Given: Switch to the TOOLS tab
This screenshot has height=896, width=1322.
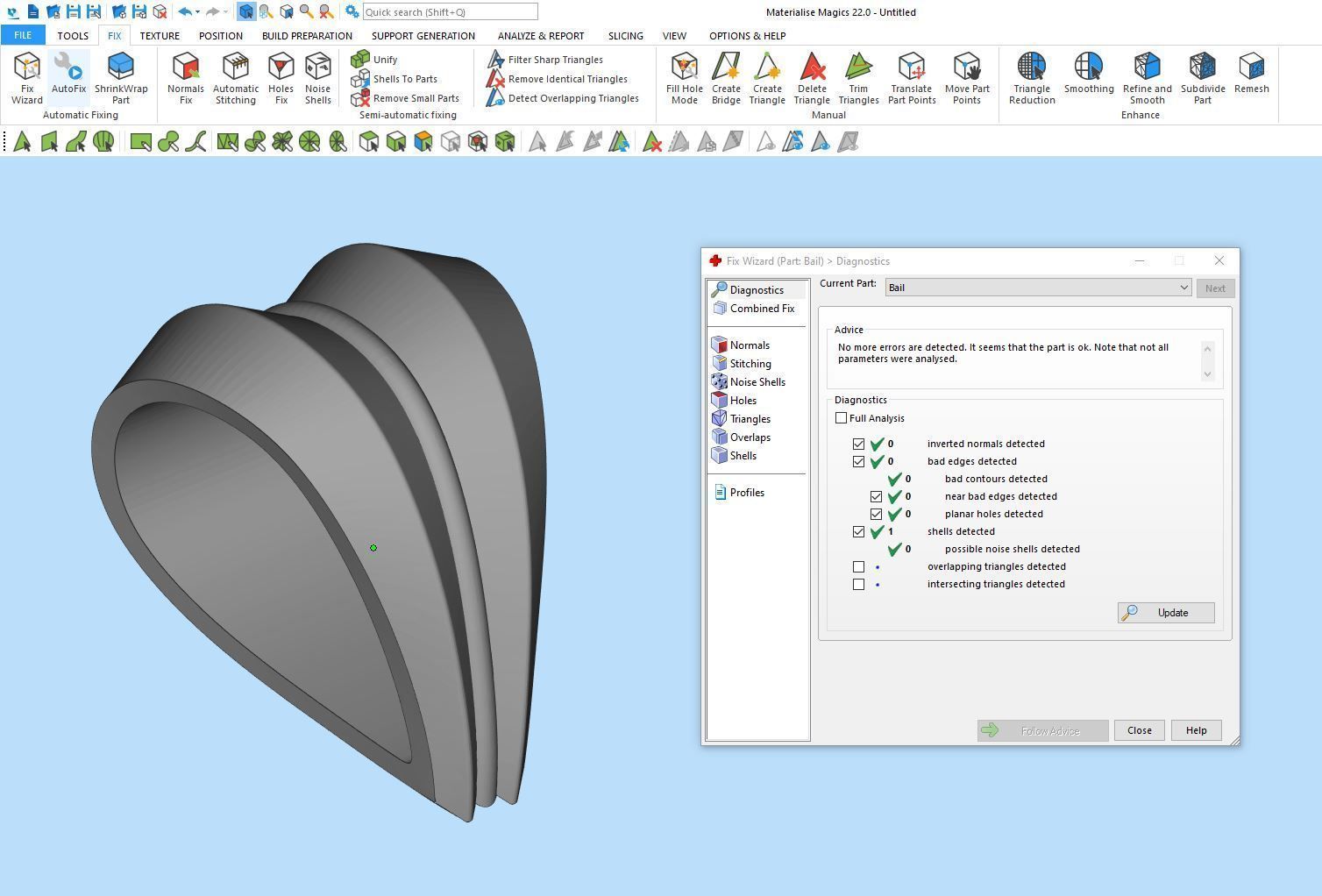Looking at the screenshot, I should click(73, 36).
